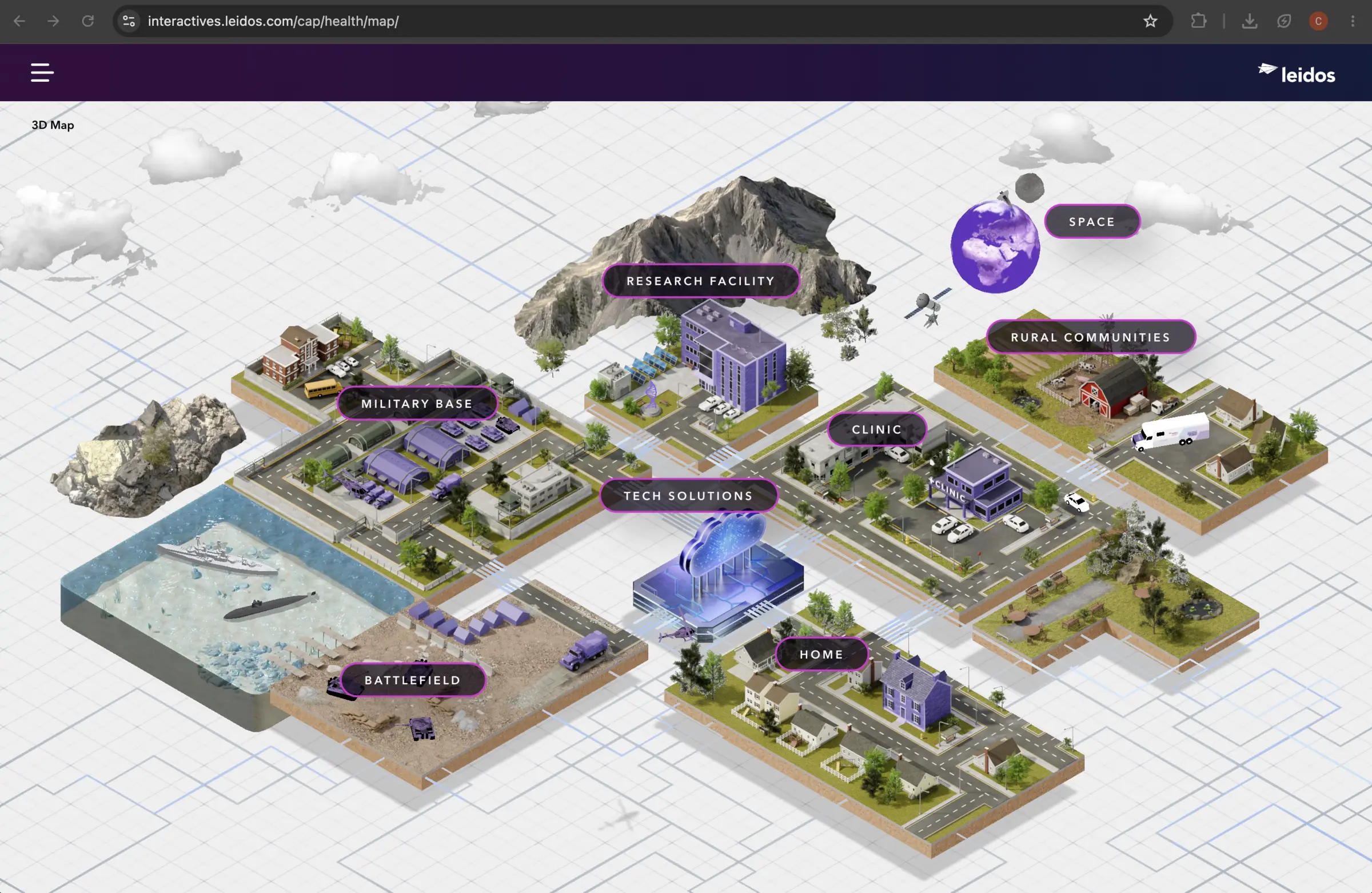Click the purple Earth globe
Screen dimensions: 1372x893
point(995,247)
